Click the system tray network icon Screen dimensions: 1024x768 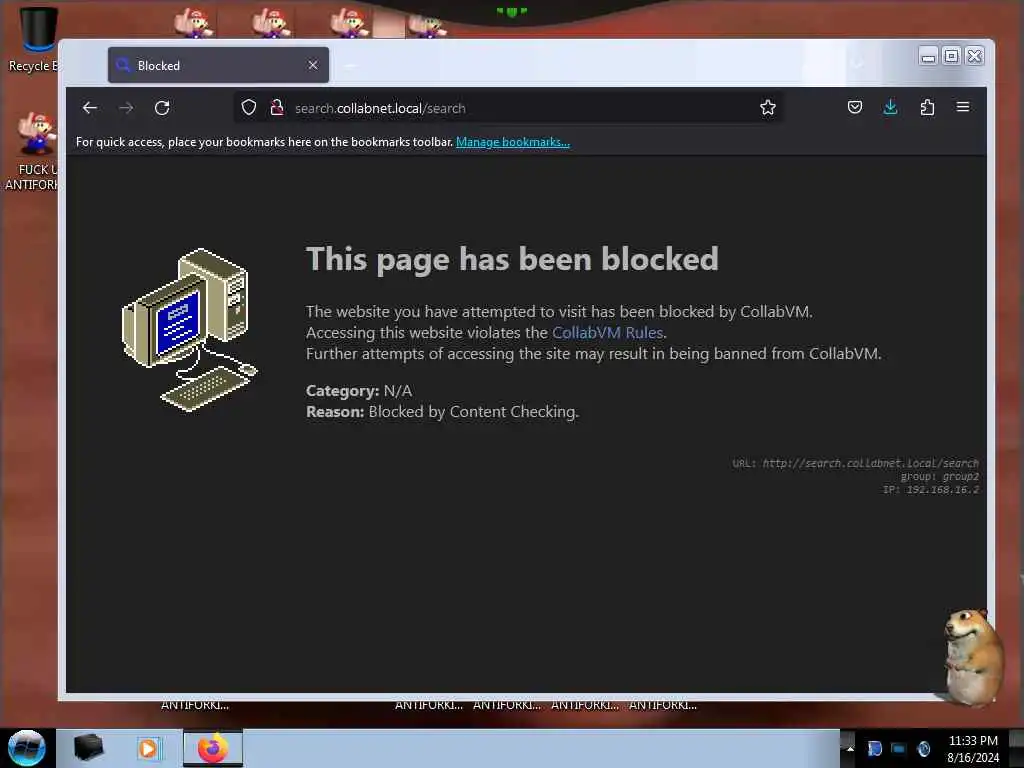click(x=899, y=748)
